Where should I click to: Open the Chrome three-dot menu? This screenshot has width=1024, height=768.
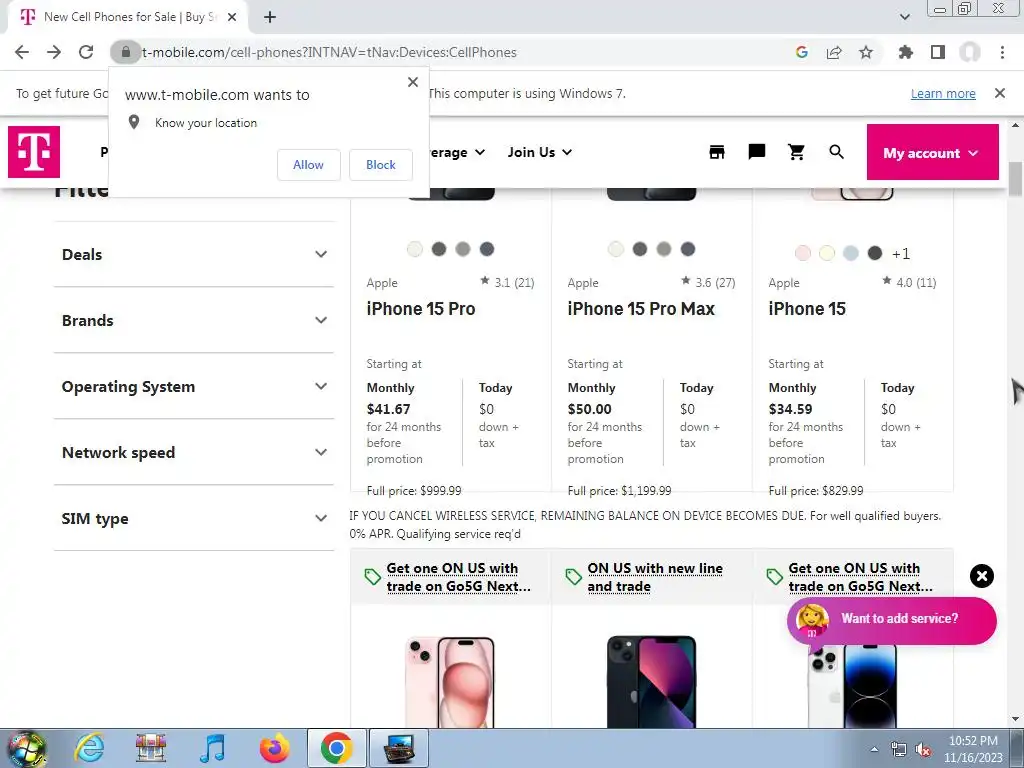(1002, 52)
